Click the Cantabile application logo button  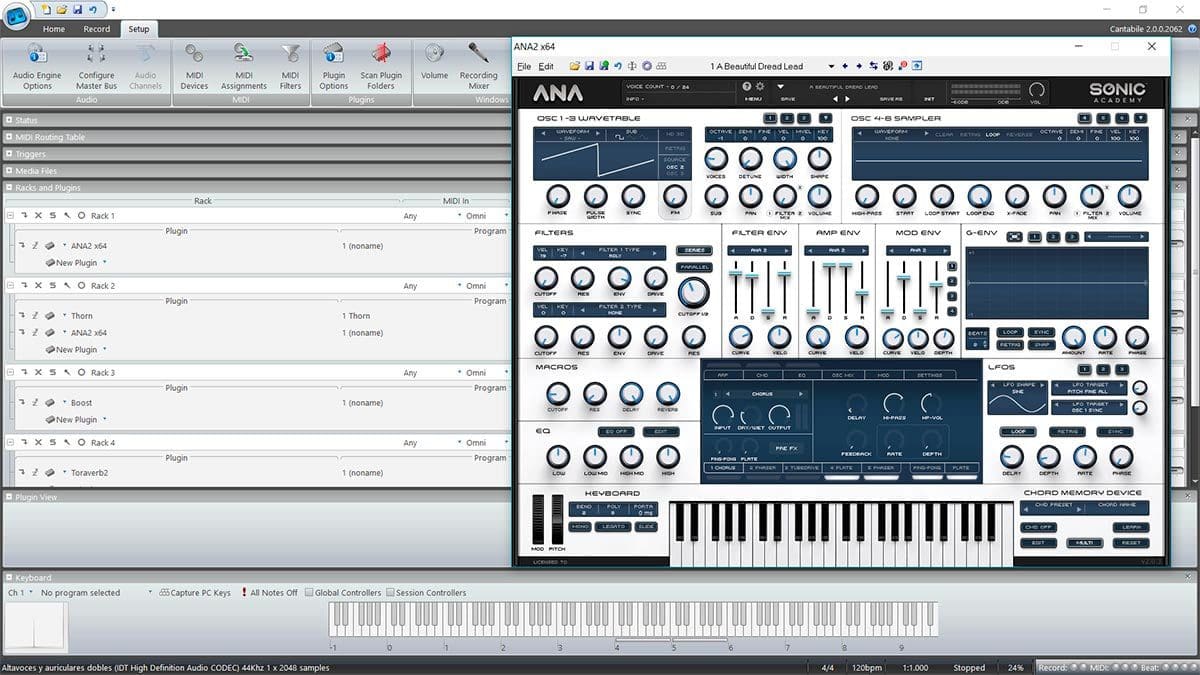[x=16, y=18]
